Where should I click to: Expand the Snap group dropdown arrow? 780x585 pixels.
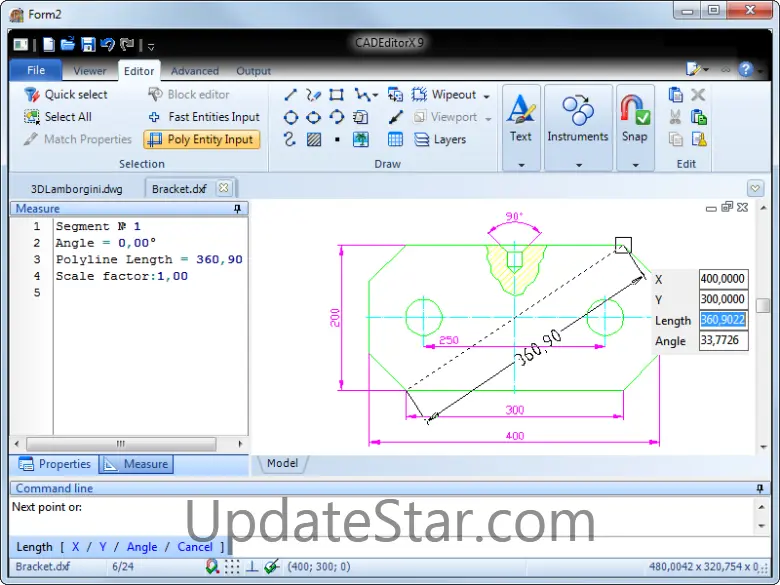click(x=635, y=165)
